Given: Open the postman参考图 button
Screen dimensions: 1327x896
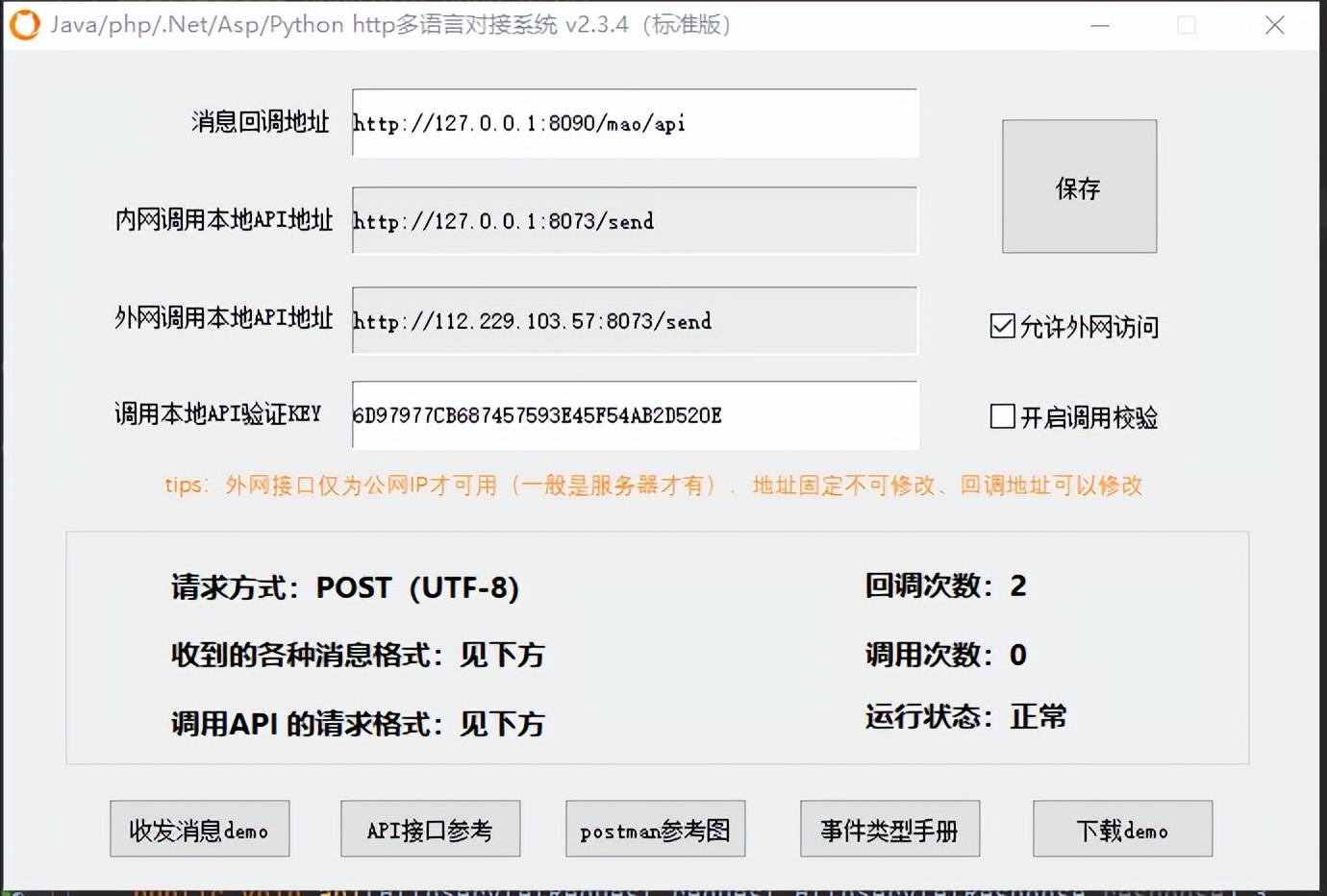Looking at the screenshot, I should point(655,829).
